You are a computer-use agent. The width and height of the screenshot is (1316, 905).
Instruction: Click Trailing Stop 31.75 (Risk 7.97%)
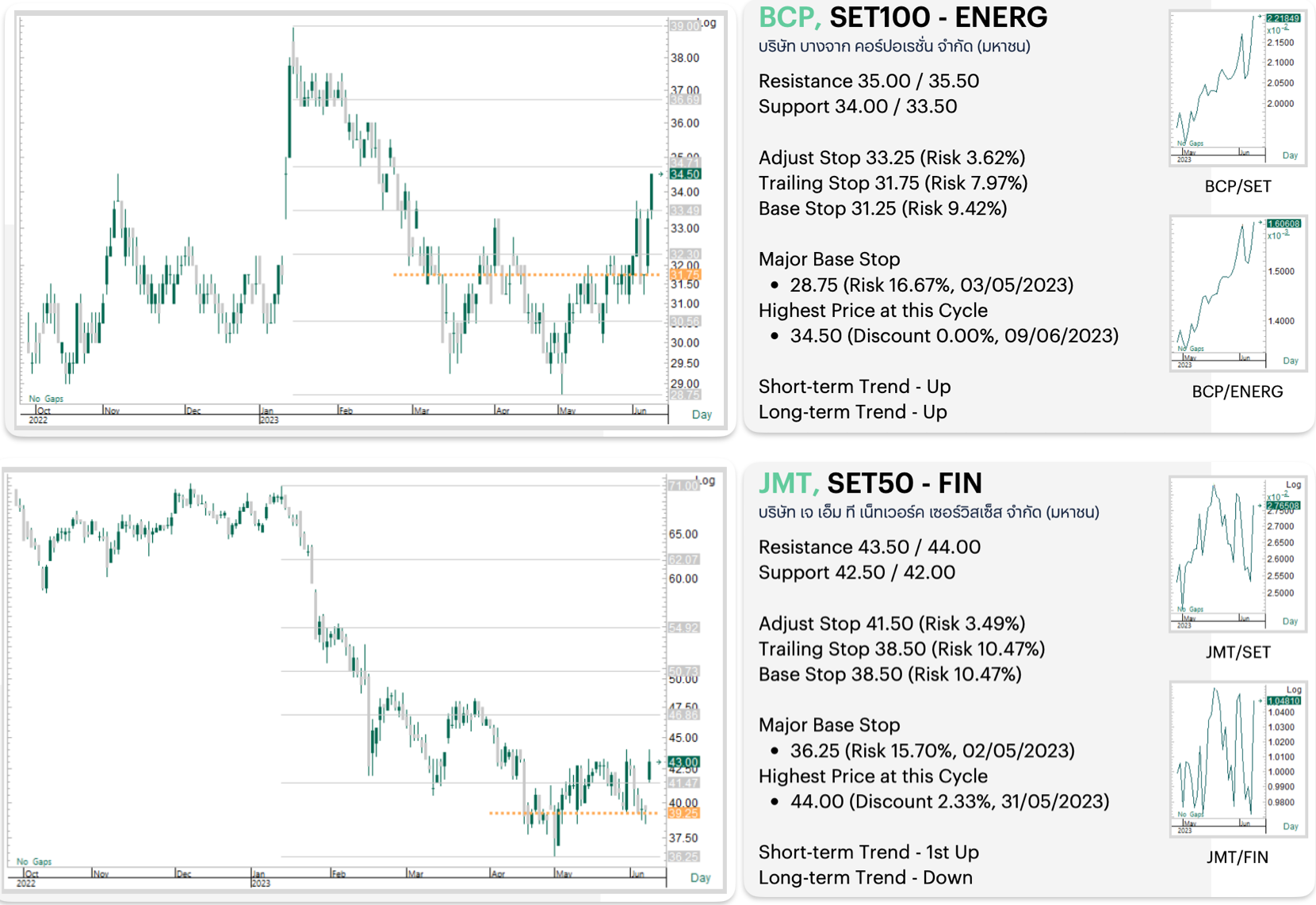(893, 183)
